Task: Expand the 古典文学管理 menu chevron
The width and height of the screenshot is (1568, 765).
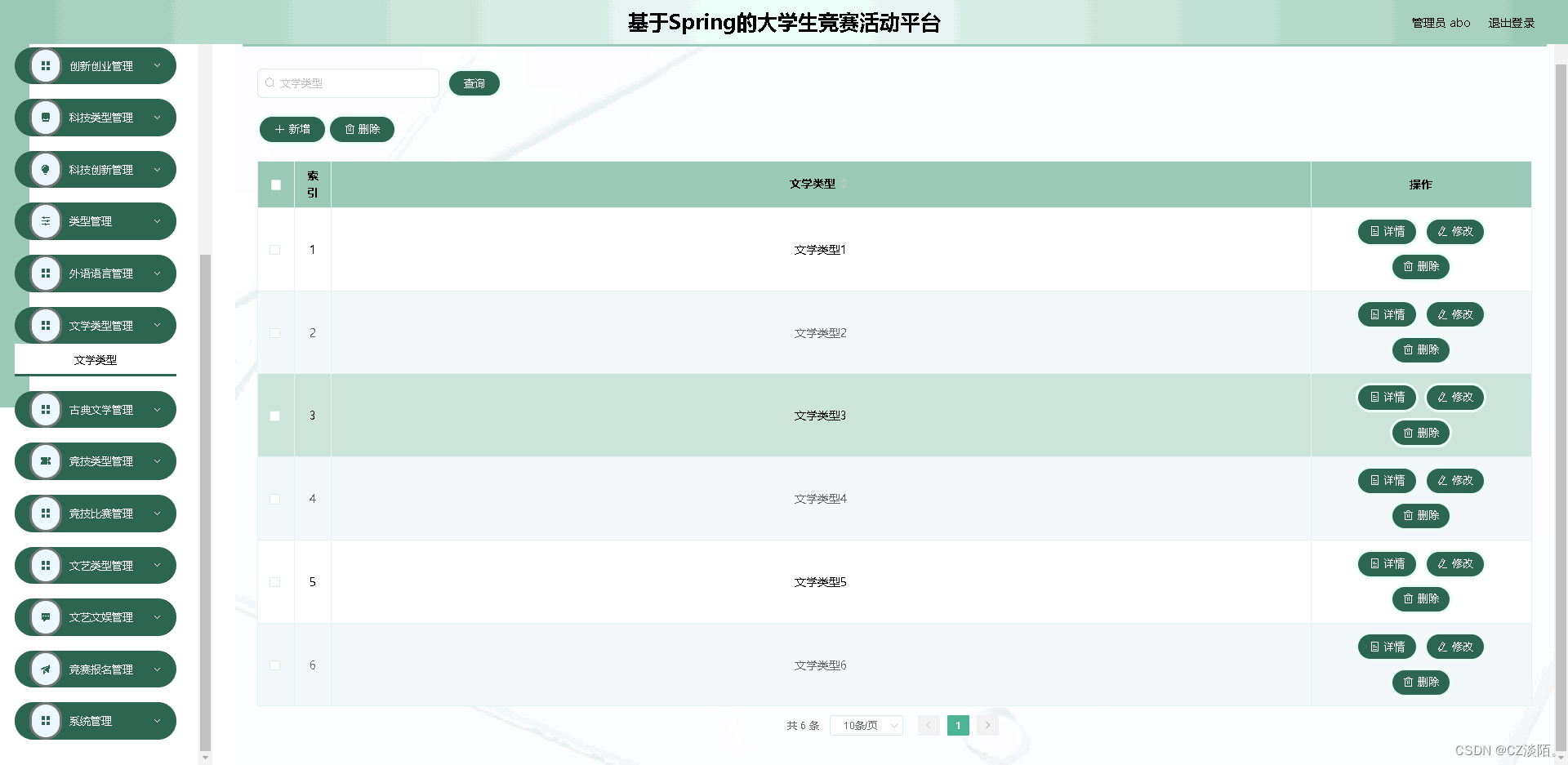Action: coord(157,410)
